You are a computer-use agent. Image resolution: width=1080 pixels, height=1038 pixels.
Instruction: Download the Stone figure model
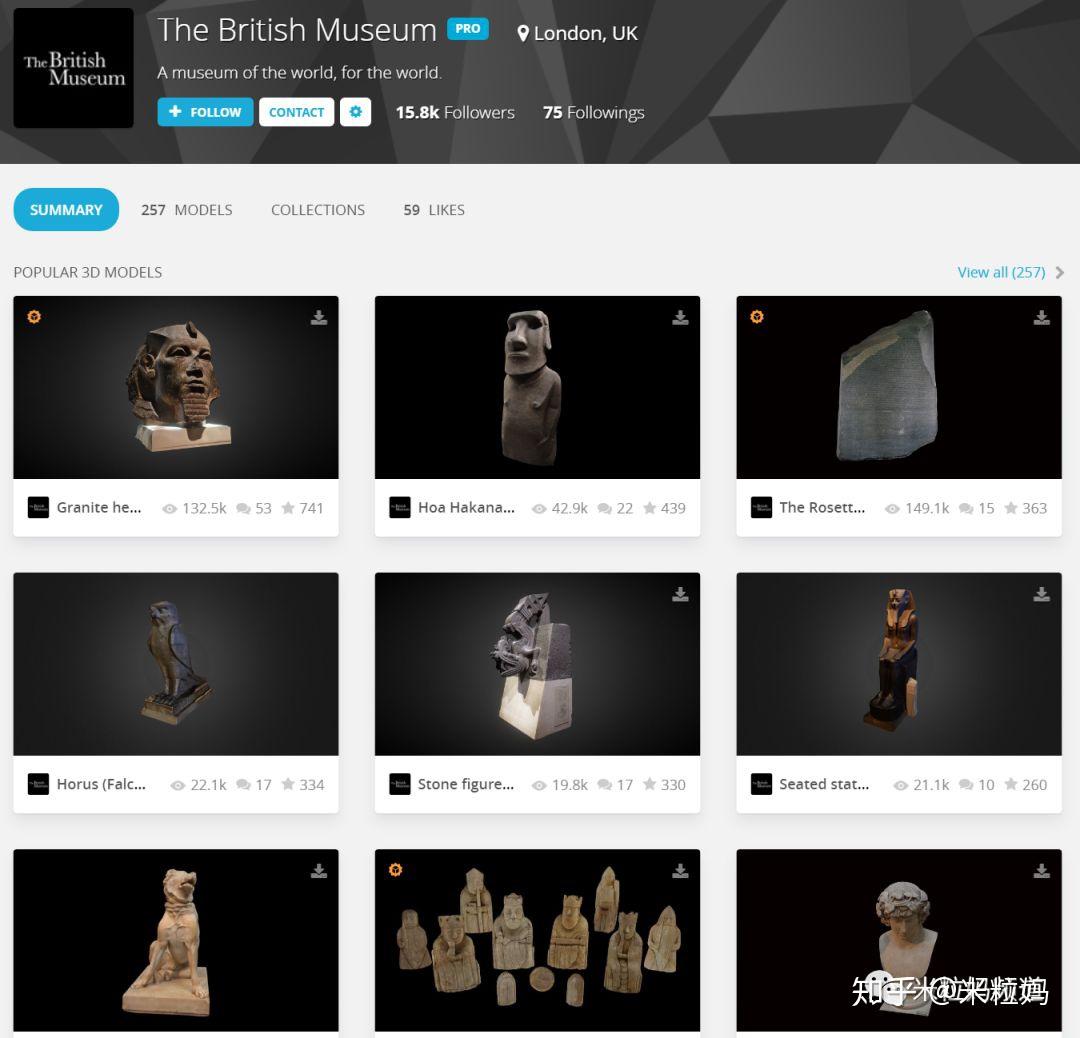pos(680,594)
